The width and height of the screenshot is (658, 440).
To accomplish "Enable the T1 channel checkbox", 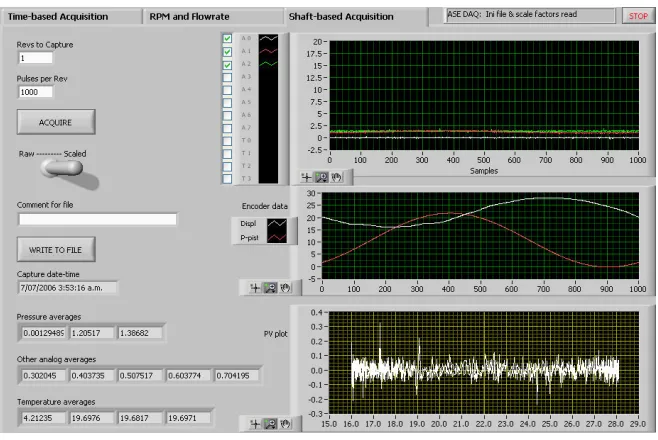I will pos(227,154).
